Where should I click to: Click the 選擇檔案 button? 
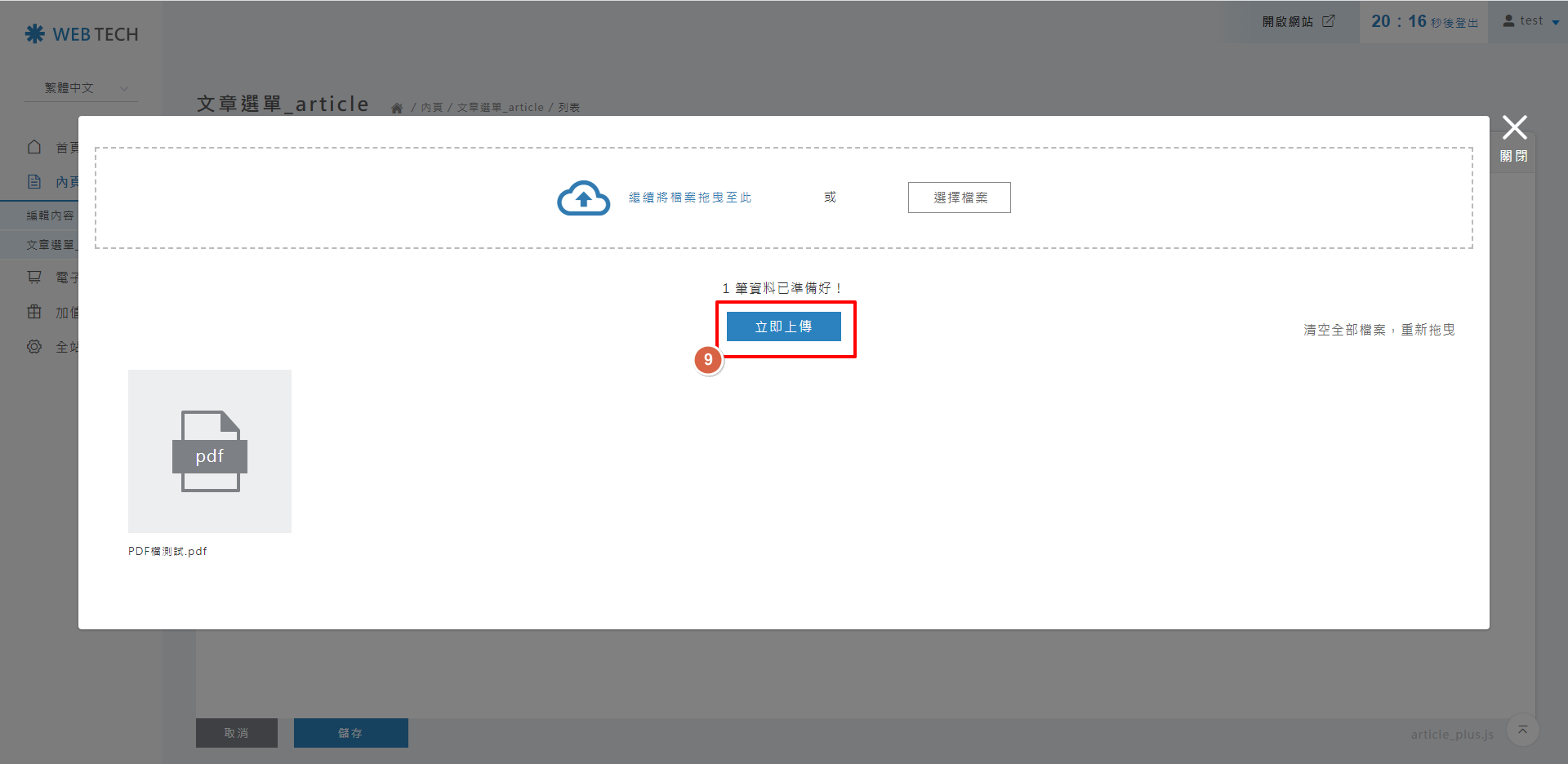click(x=959, y=198)
